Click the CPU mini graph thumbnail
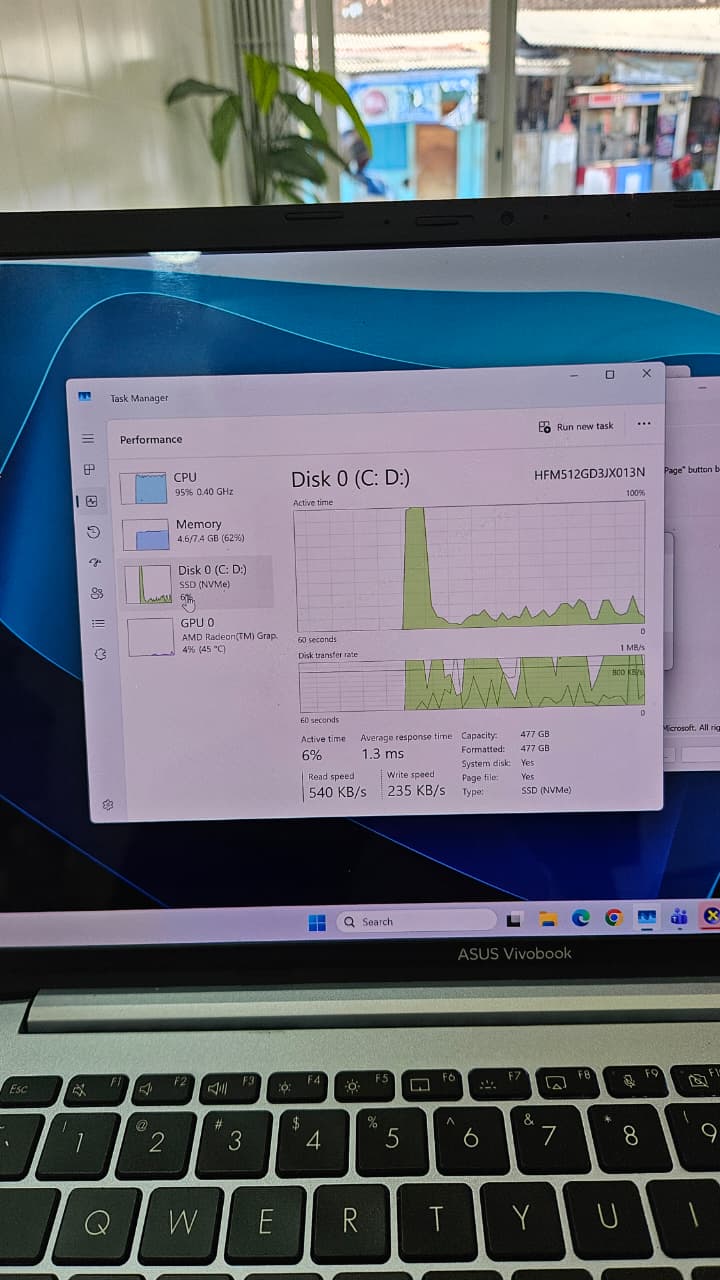Image resolution: width=720 pixels, height=1280 pixels. click(143, 488)
